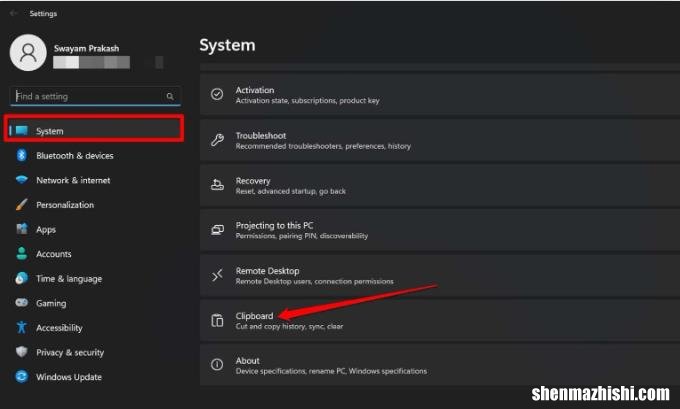The width and height of the screenshot is (680, 409).
Task: Click the Time & language globe icon
Action: (x=21, y=278)
